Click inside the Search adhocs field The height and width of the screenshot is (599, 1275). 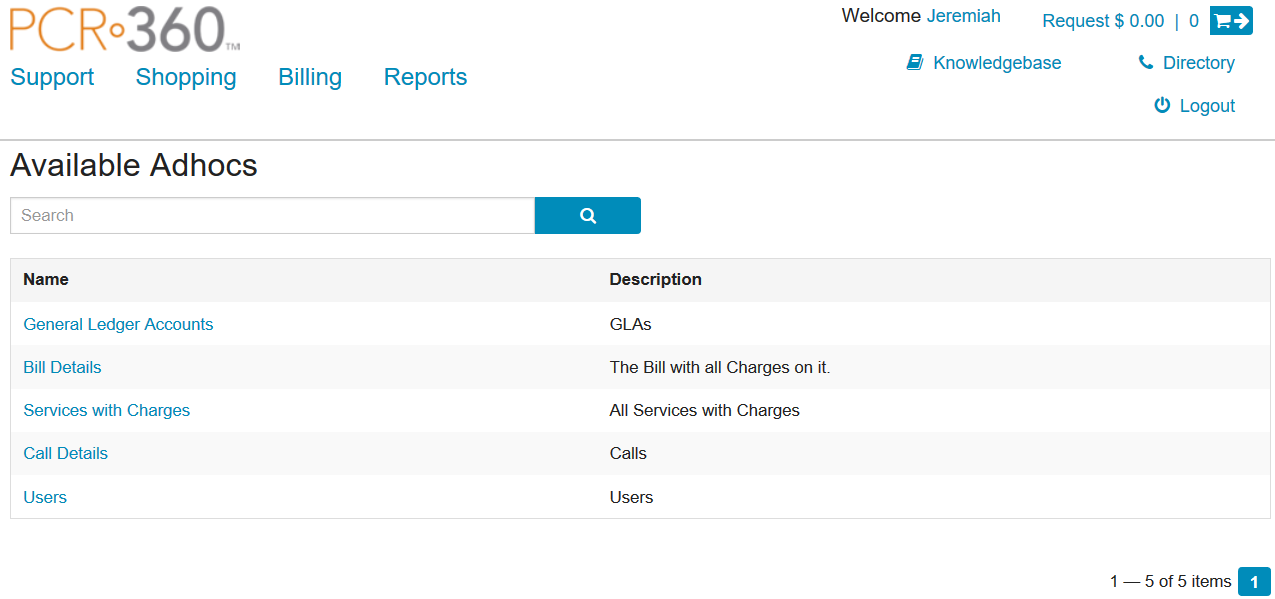[272, 216]
